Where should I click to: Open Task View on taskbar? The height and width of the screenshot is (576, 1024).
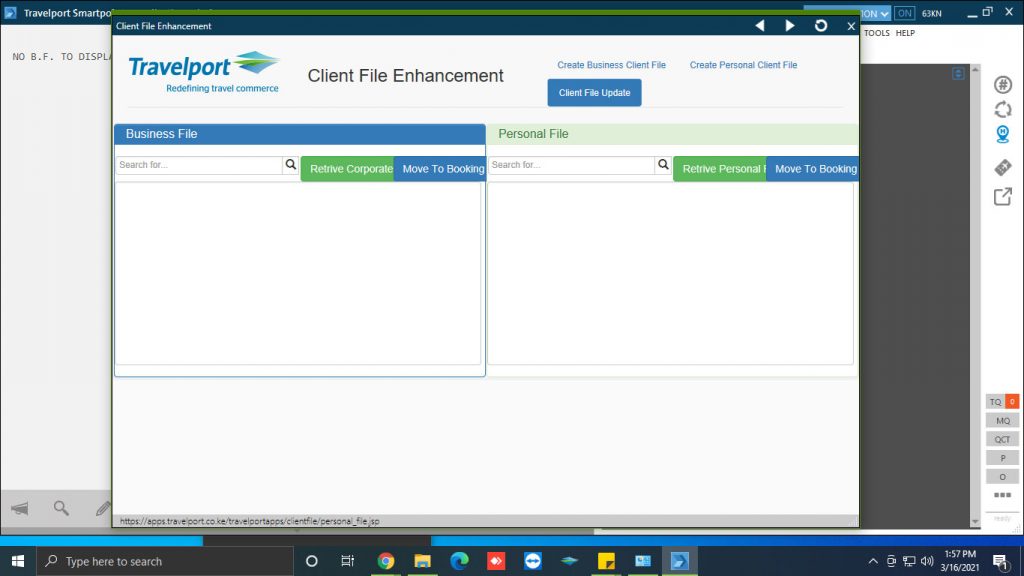point(347,561)
